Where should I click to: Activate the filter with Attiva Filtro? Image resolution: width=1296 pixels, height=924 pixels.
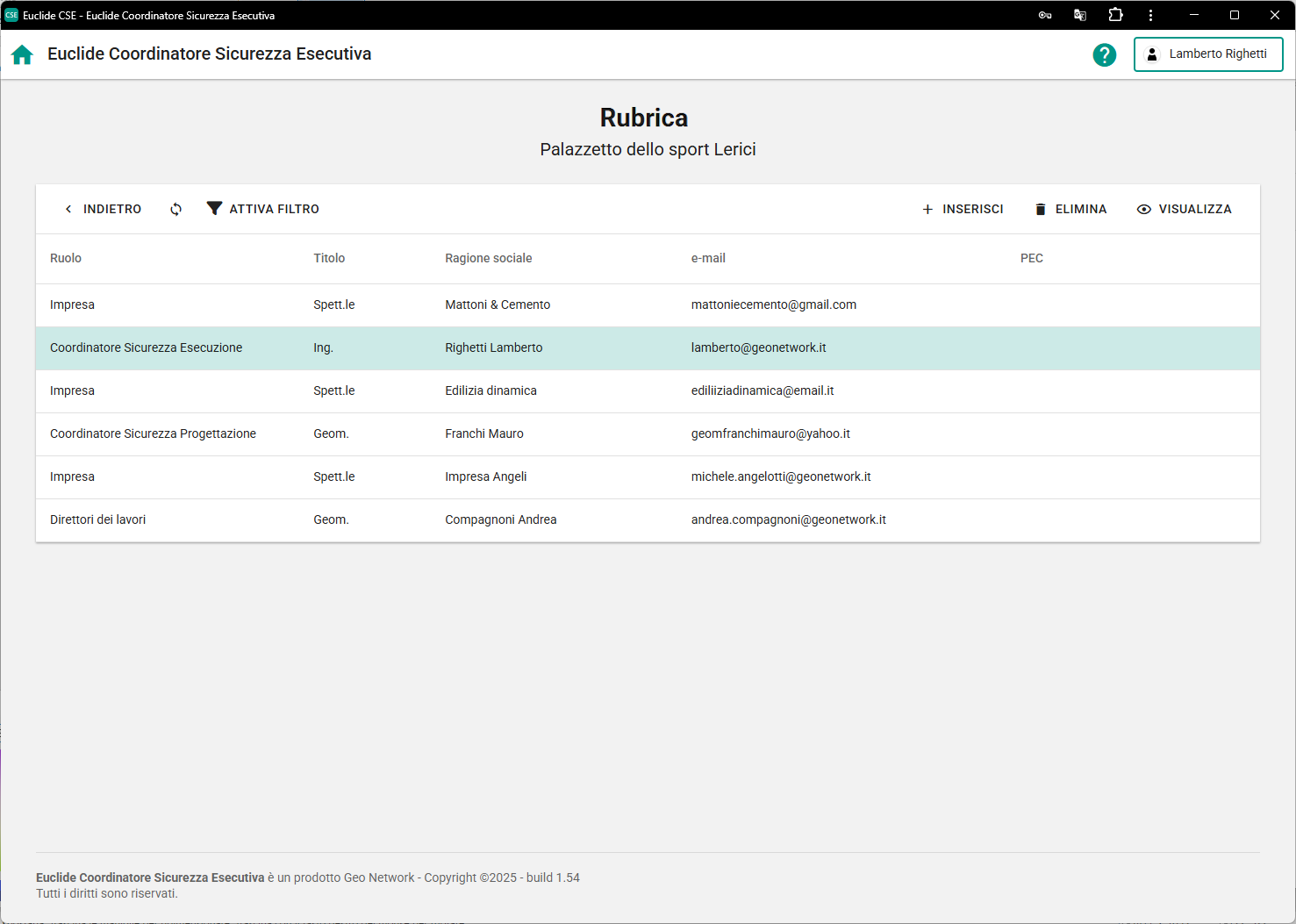click(263, 209)
